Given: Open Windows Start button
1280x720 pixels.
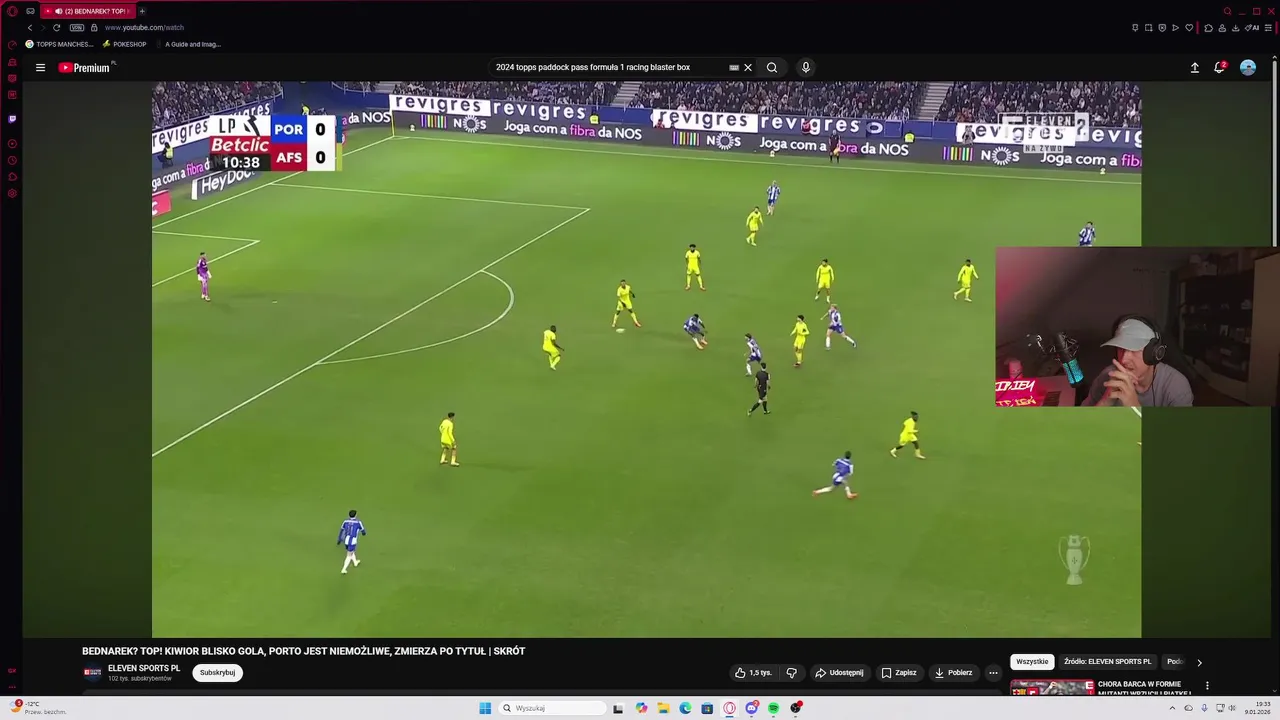Looking at the screenshot, I should coord(485,708).
